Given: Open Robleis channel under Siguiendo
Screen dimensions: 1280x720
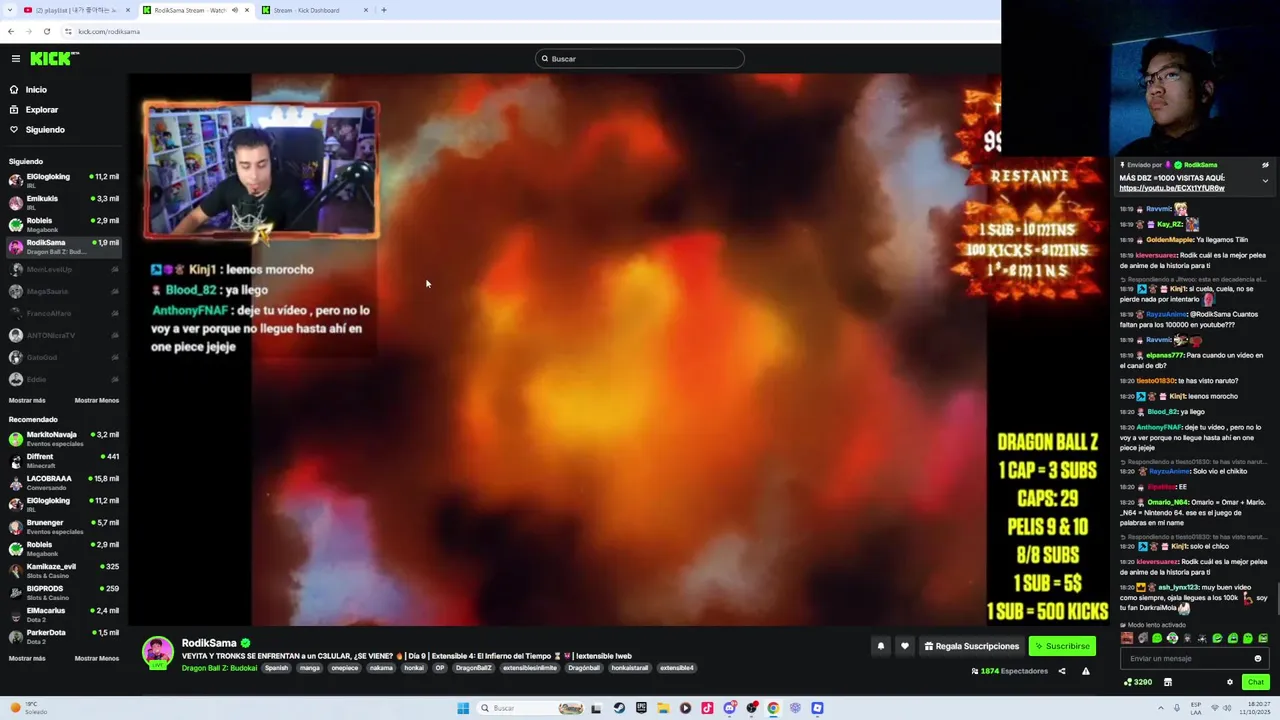Looking at the screenshot, I should pyautogui.click(x=64, y=224).
